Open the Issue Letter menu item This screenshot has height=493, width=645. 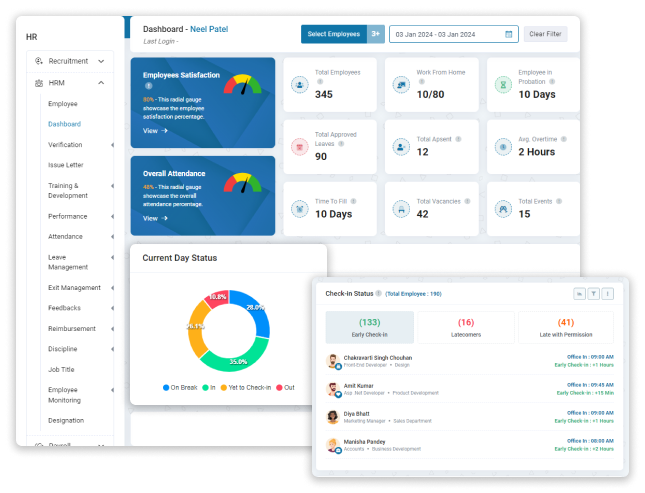[66, 164]
